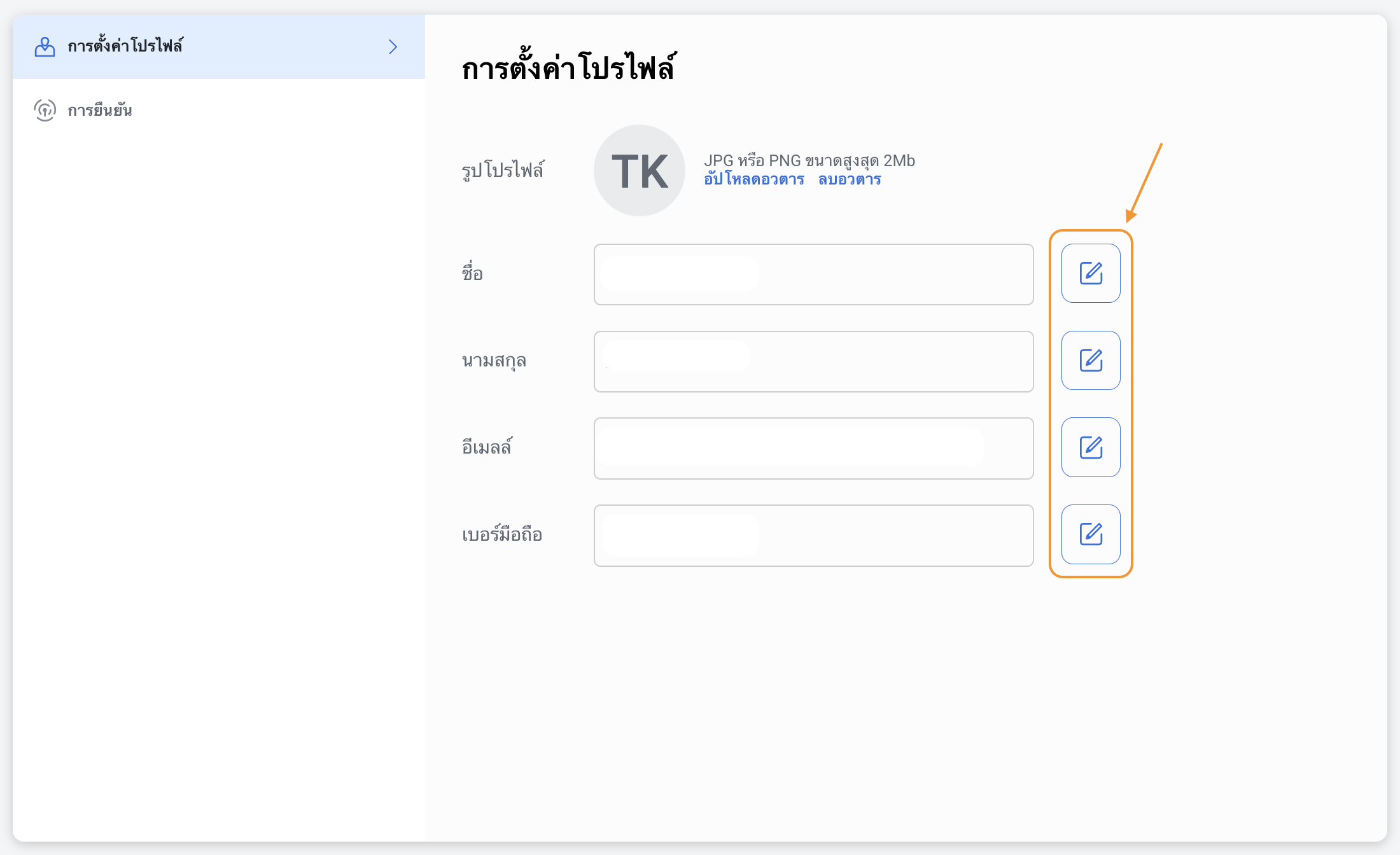Click the เบอร์มือถือ field label

click(501, 535)
